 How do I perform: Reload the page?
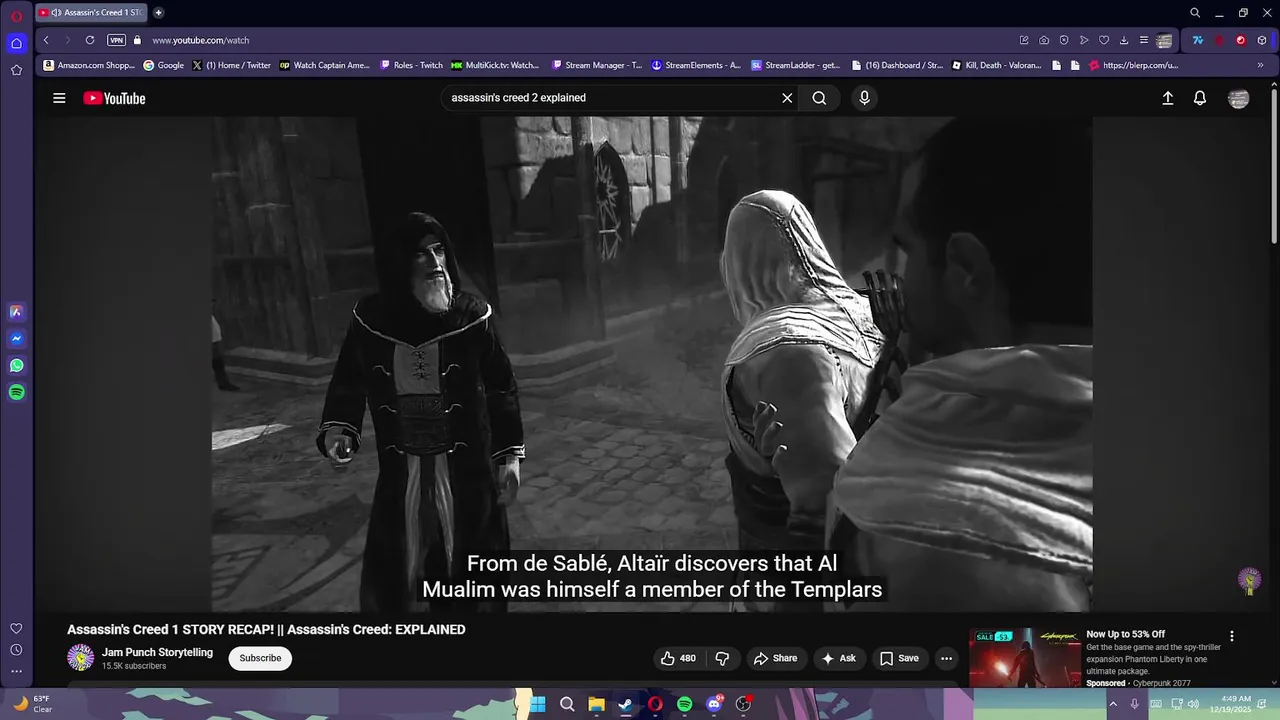coord(90,40)
